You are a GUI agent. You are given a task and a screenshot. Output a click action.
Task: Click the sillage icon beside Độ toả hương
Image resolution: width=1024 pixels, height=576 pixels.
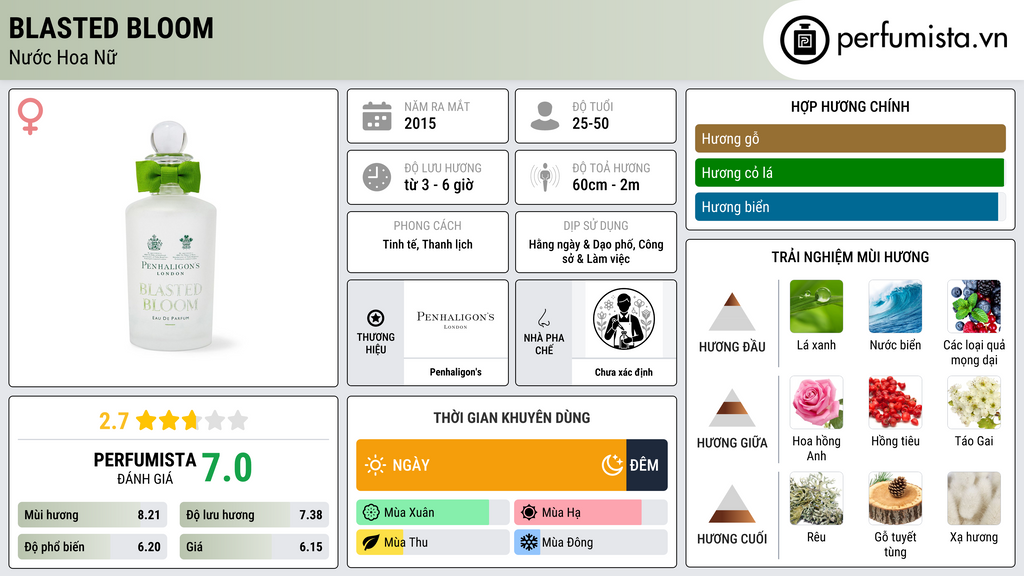coord(545,177)
